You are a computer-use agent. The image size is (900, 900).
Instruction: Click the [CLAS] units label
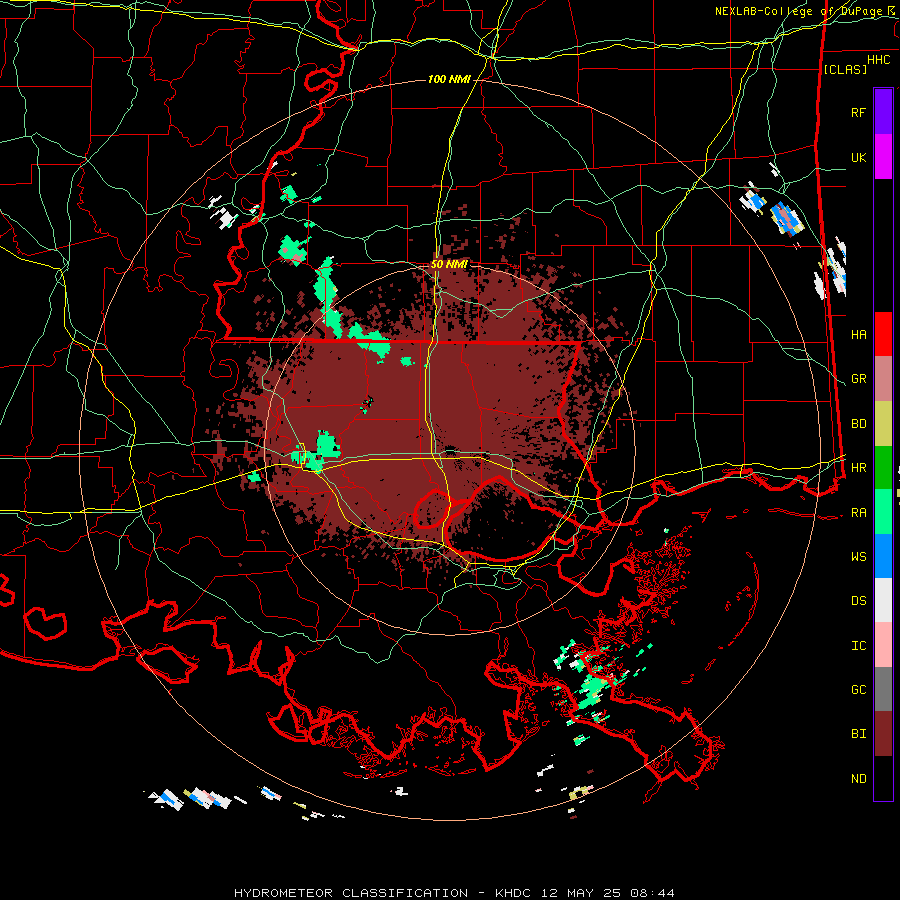tap(845, 69)
